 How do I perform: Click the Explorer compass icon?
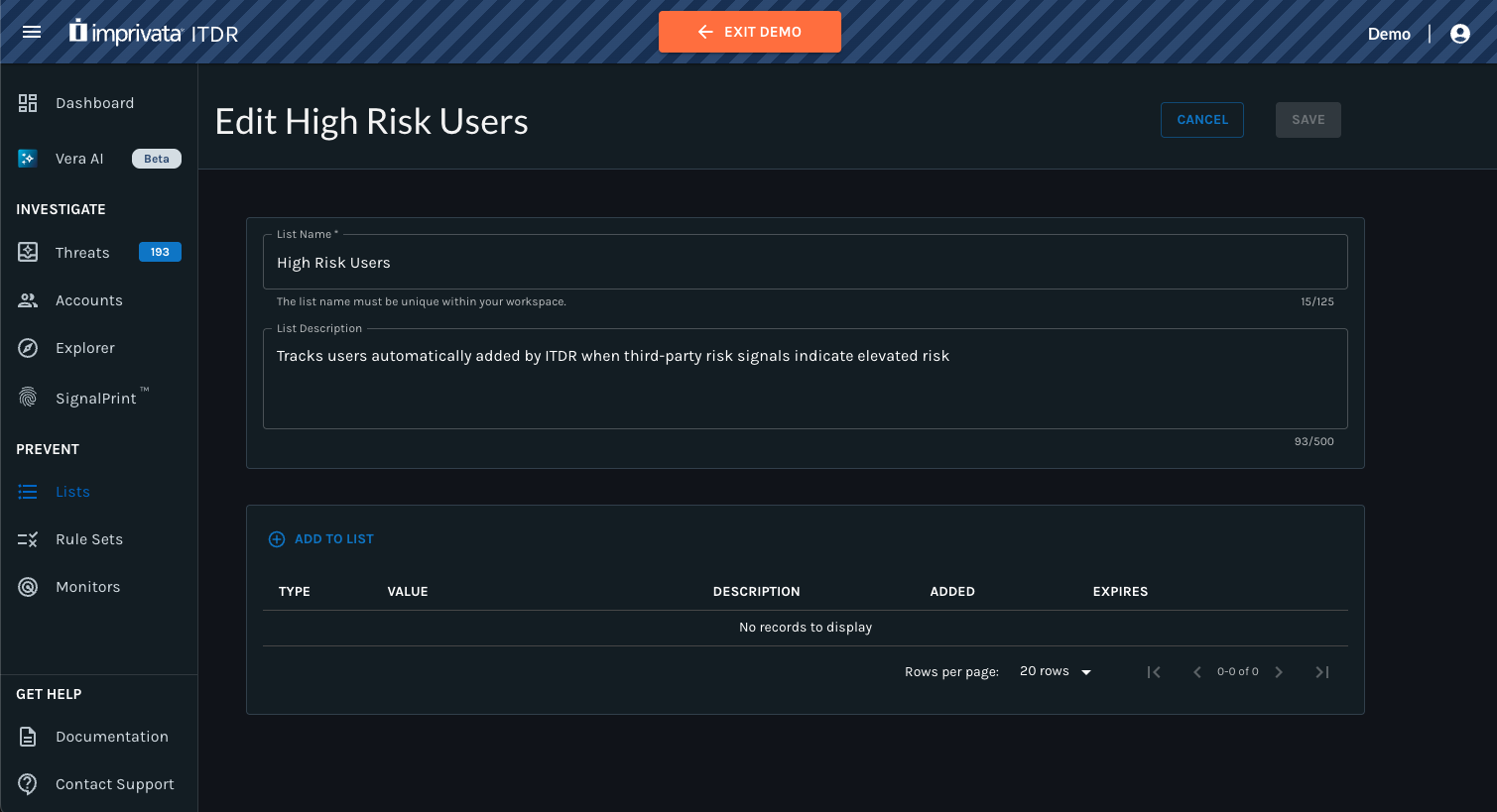(28, 348)
